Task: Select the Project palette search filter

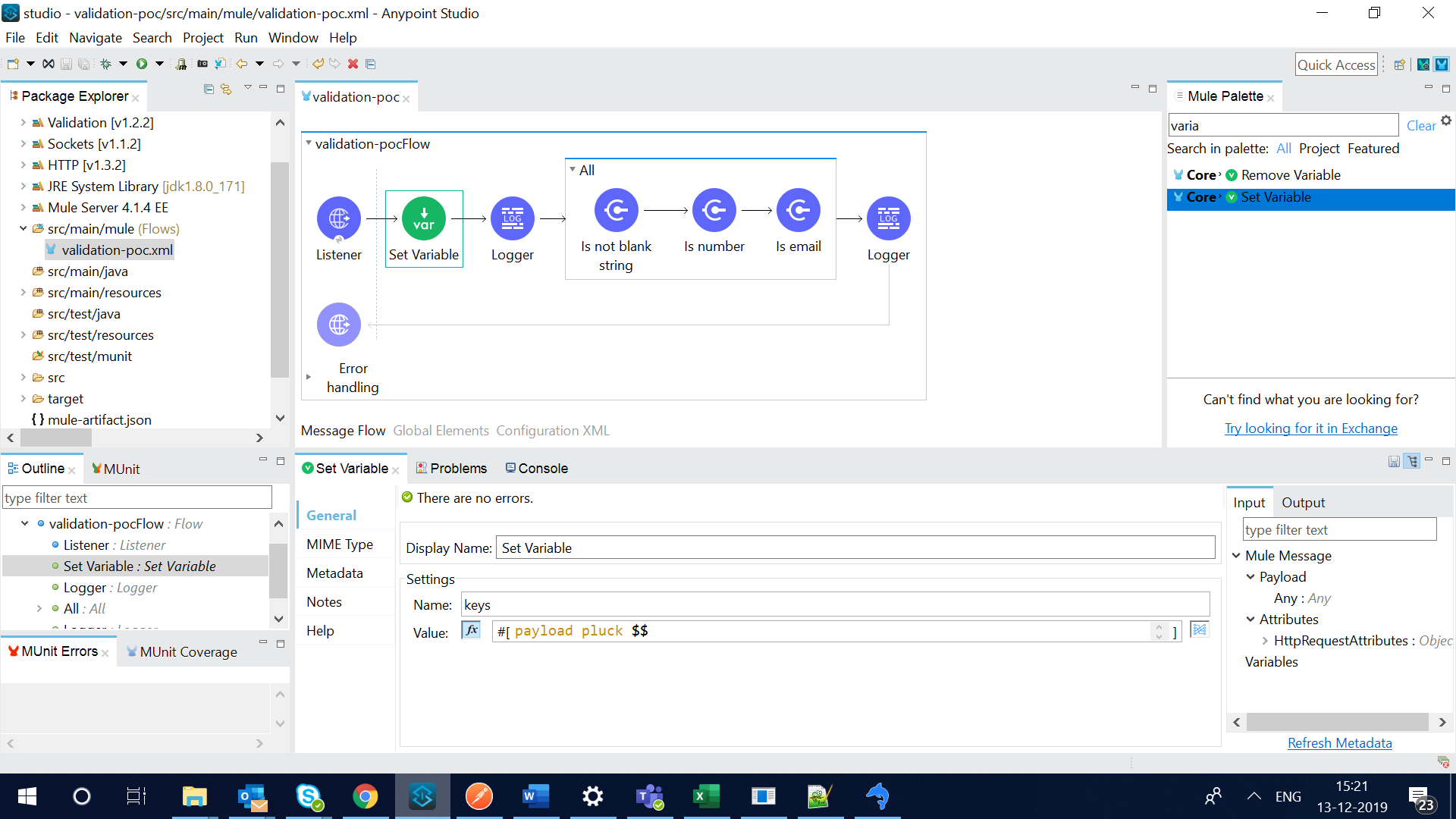Action: click(1319, 149)
